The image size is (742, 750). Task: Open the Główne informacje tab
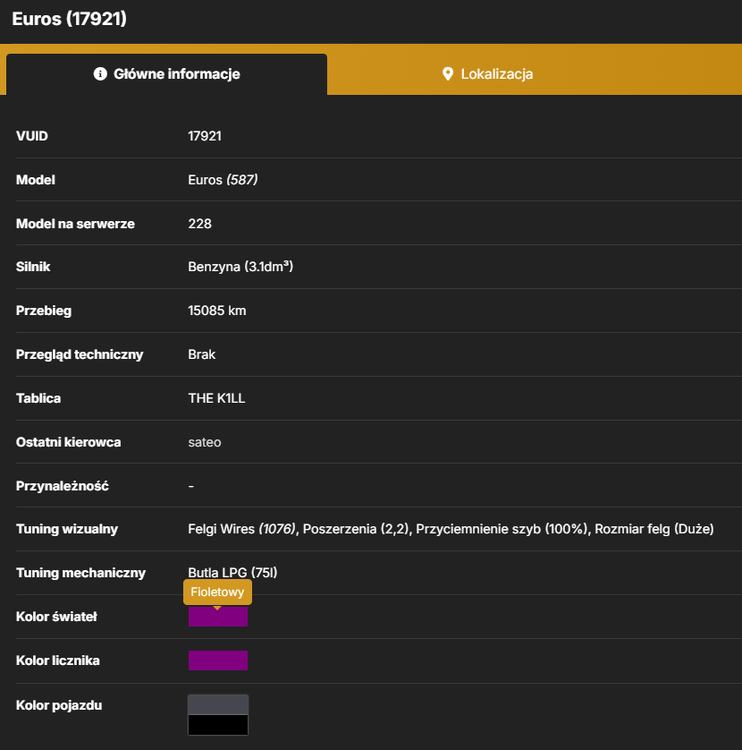click(166, 74)
